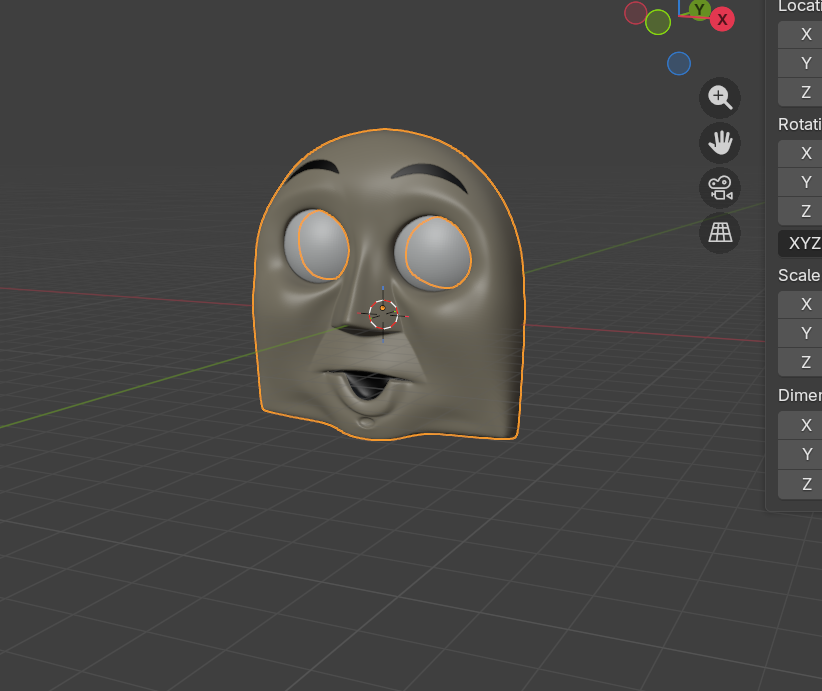822x691 pixels.
Task: Click the Dimensions Y value field
Action: [x=800, y=454]
